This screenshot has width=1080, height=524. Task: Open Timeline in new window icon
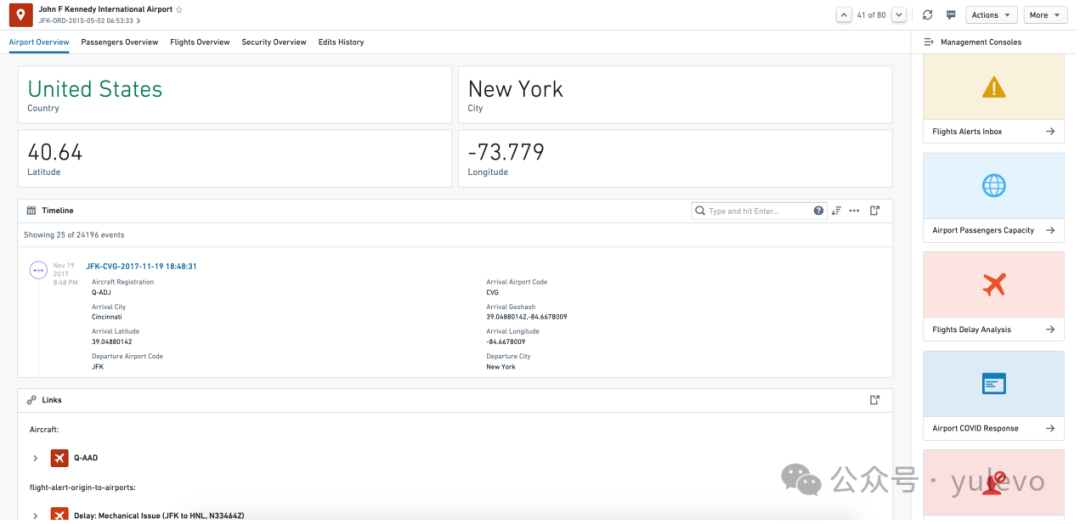click(x=875, y=211)
